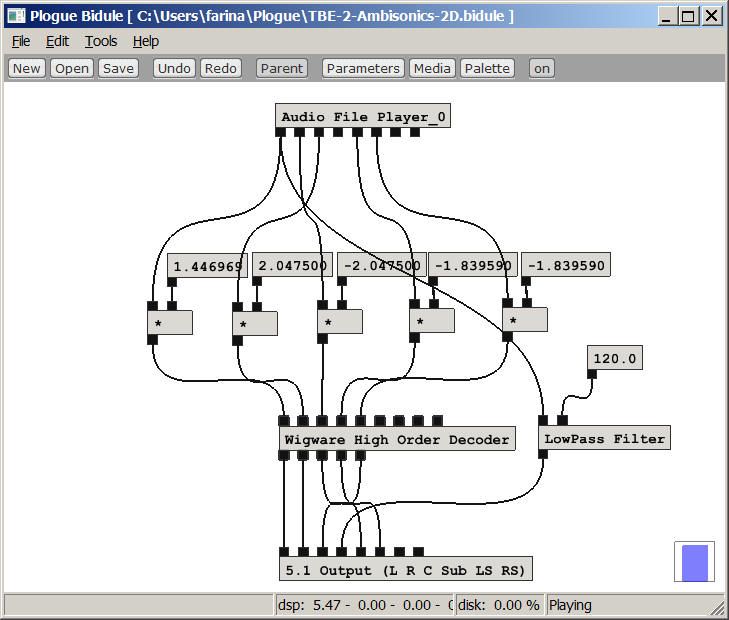Screen dimensions: 729x620
Task: Click output pin of the 1.446969 constant
Action: 172,282
